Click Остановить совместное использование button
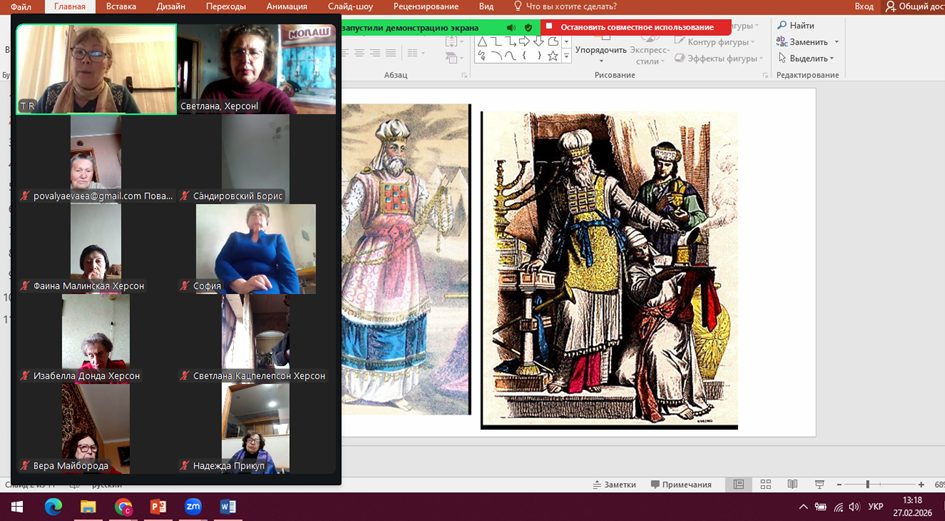This screenshot has width=945, height=521. (636, 27)
